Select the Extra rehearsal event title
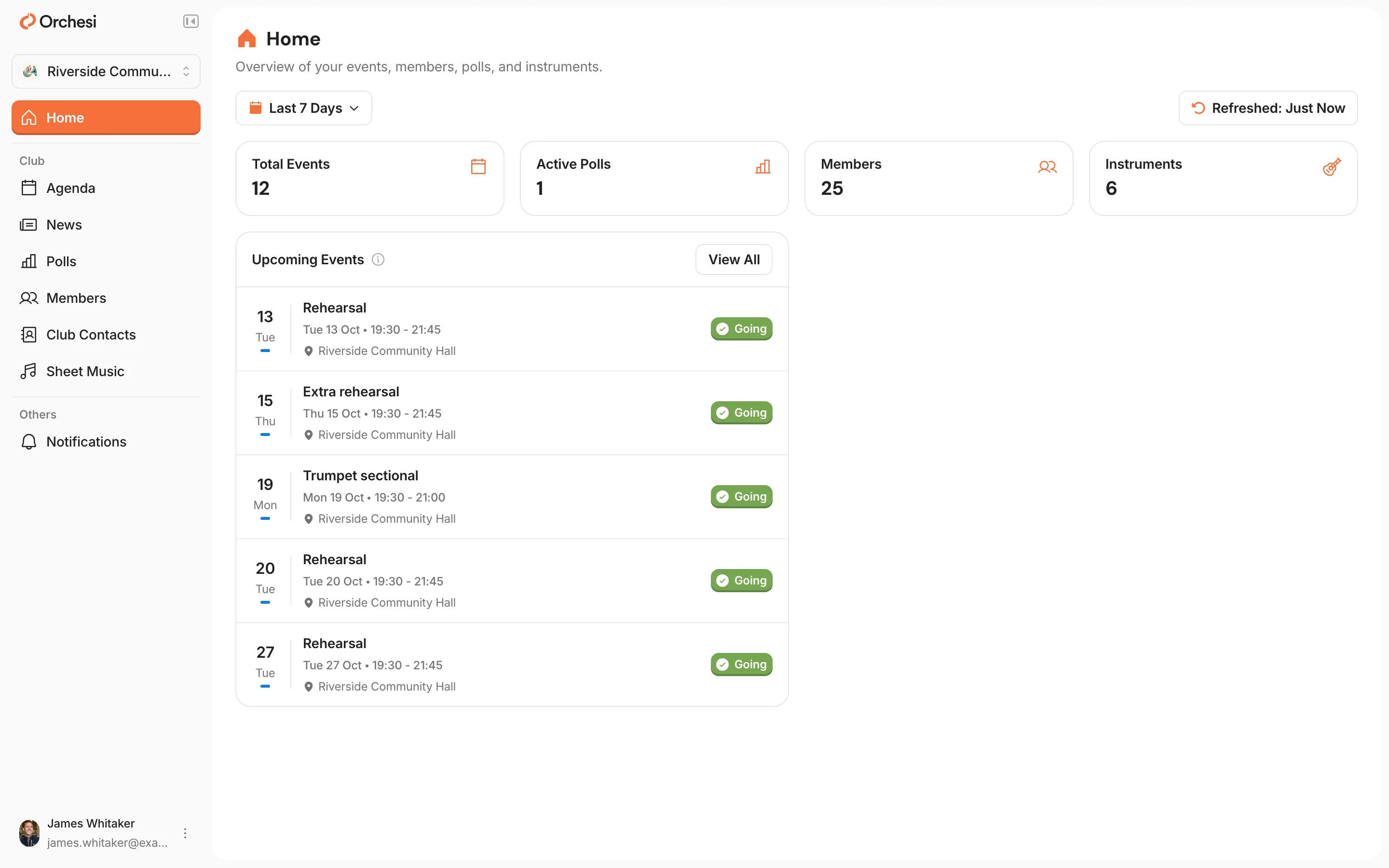The image size is (1389, 868). (x=351, y=392)
